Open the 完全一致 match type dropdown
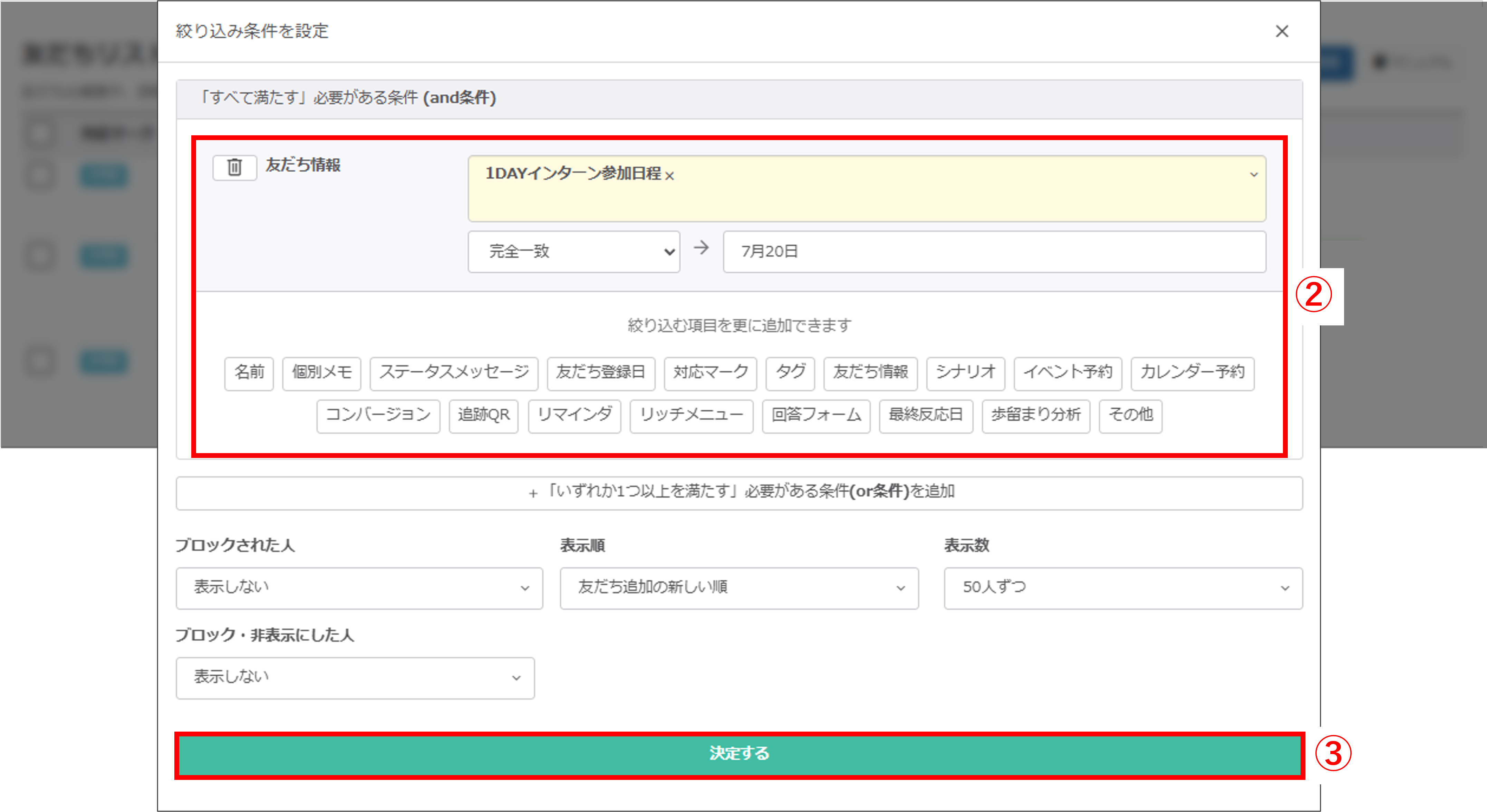This screenshot has width=1487, height=812. tap(574, 252)
